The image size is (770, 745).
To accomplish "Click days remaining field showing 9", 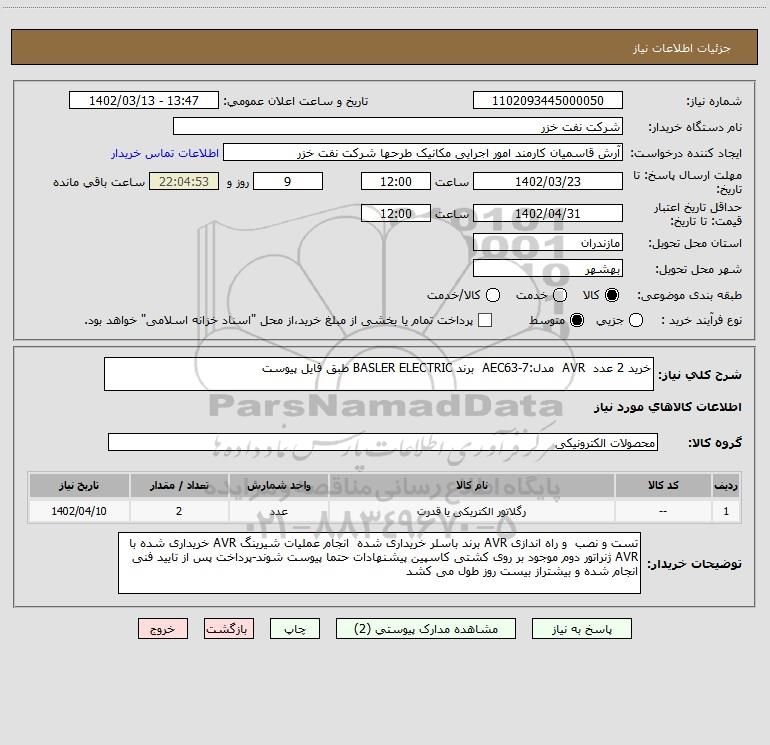I will pyautogui.click(x=288, y=181).
